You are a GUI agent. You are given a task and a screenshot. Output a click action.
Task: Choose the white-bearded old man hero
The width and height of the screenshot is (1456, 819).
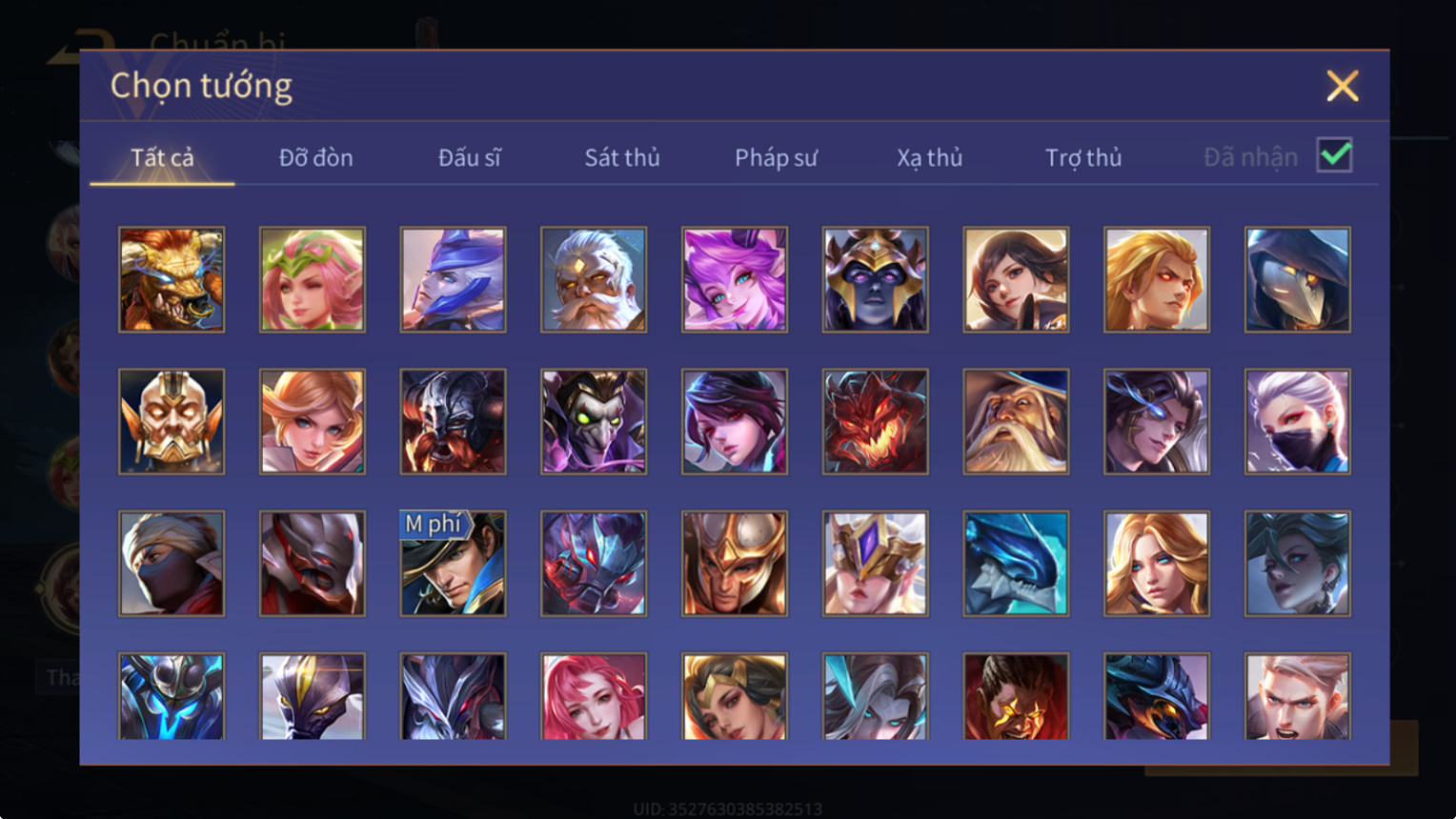coord(594,279)
